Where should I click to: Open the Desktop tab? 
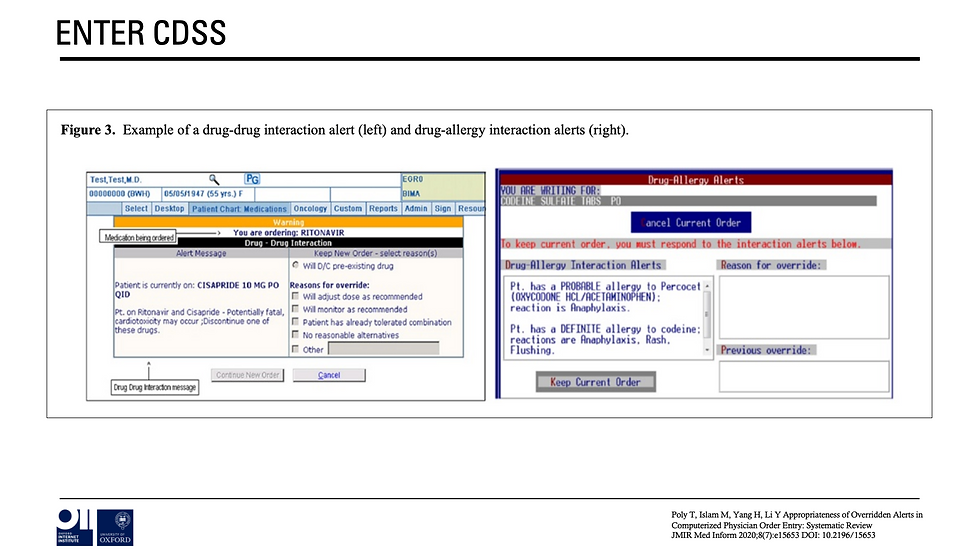169,209
